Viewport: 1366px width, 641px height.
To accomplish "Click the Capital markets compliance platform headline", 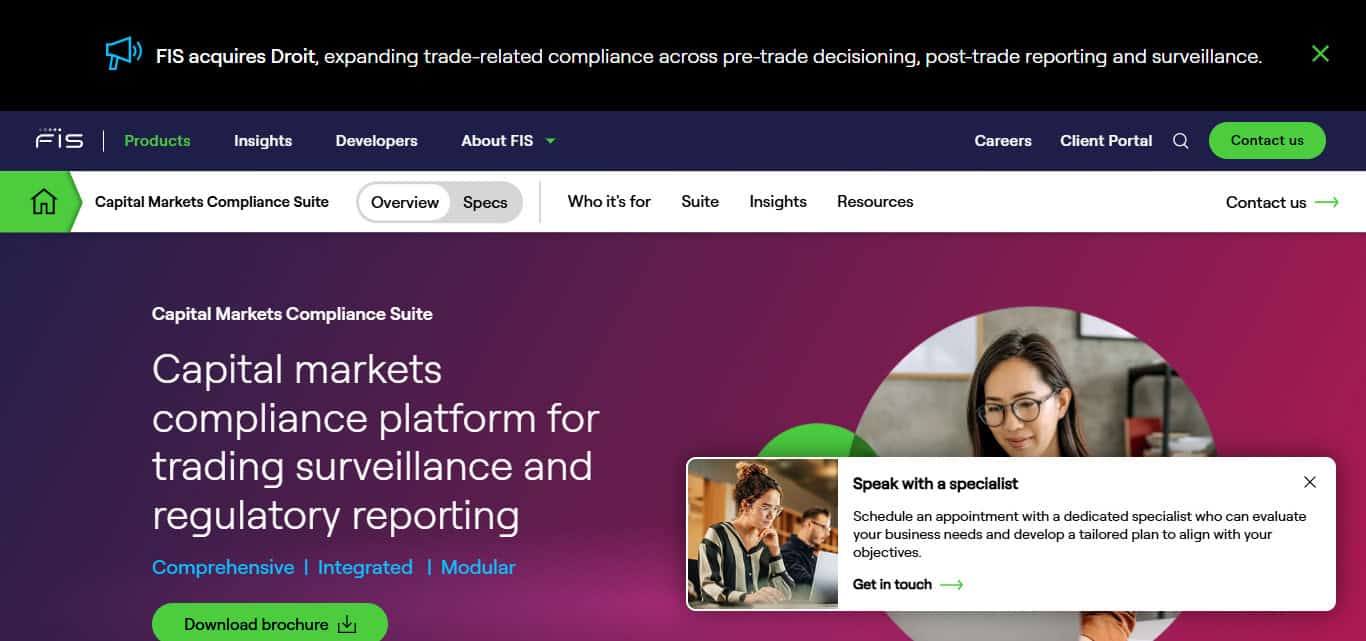I will click(x=376, y=442).
